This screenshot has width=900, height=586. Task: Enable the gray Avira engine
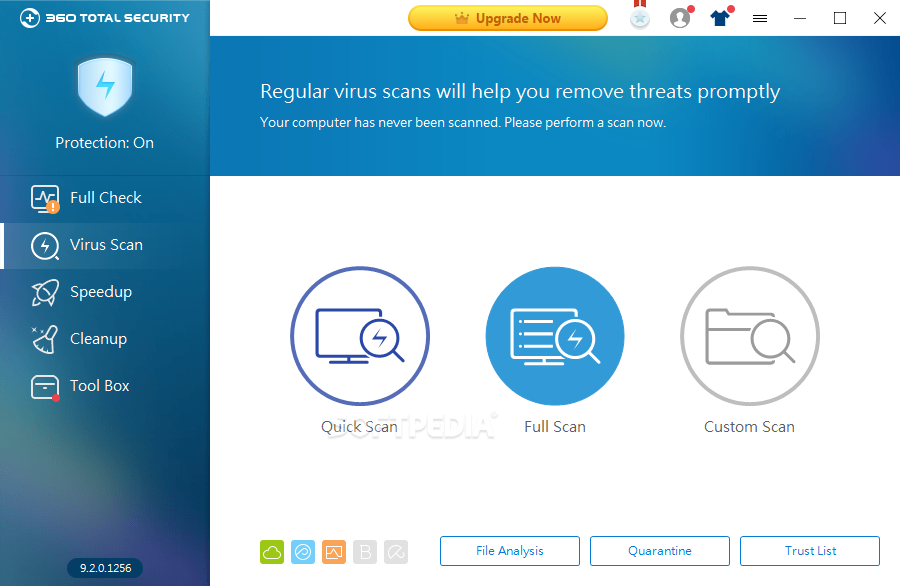pos(396,552)
